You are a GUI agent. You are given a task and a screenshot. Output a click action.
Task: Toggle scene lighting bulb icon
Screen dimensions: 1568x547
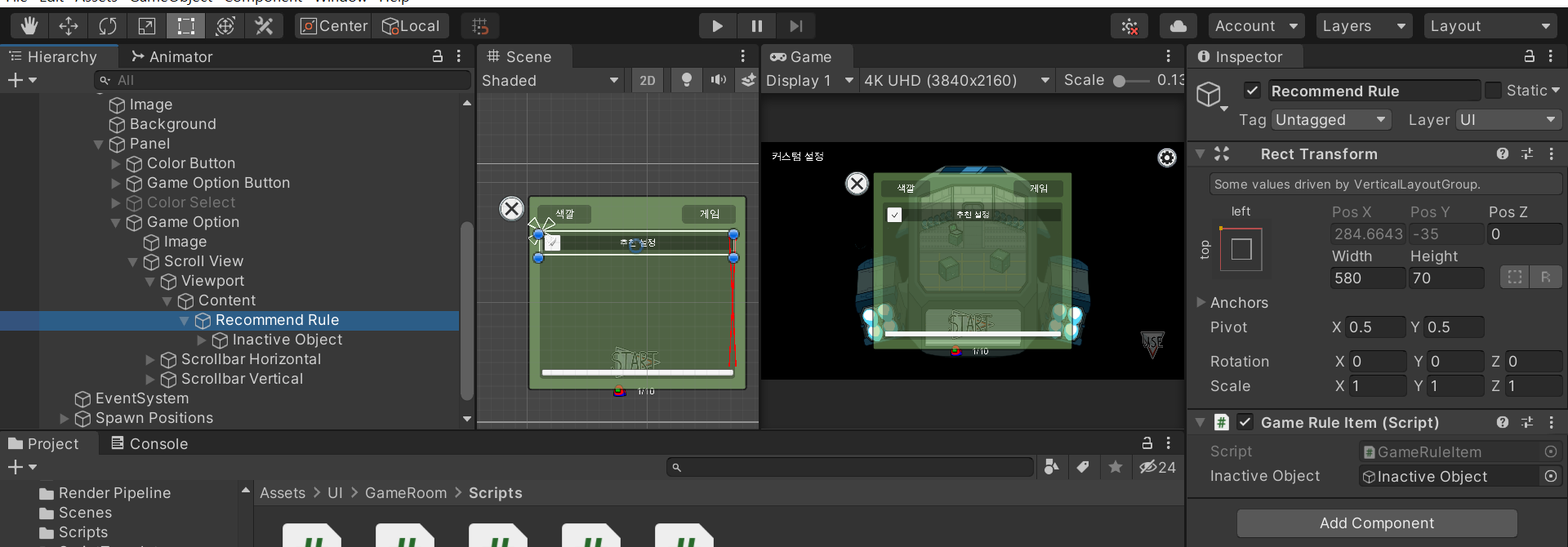(687, 80)
